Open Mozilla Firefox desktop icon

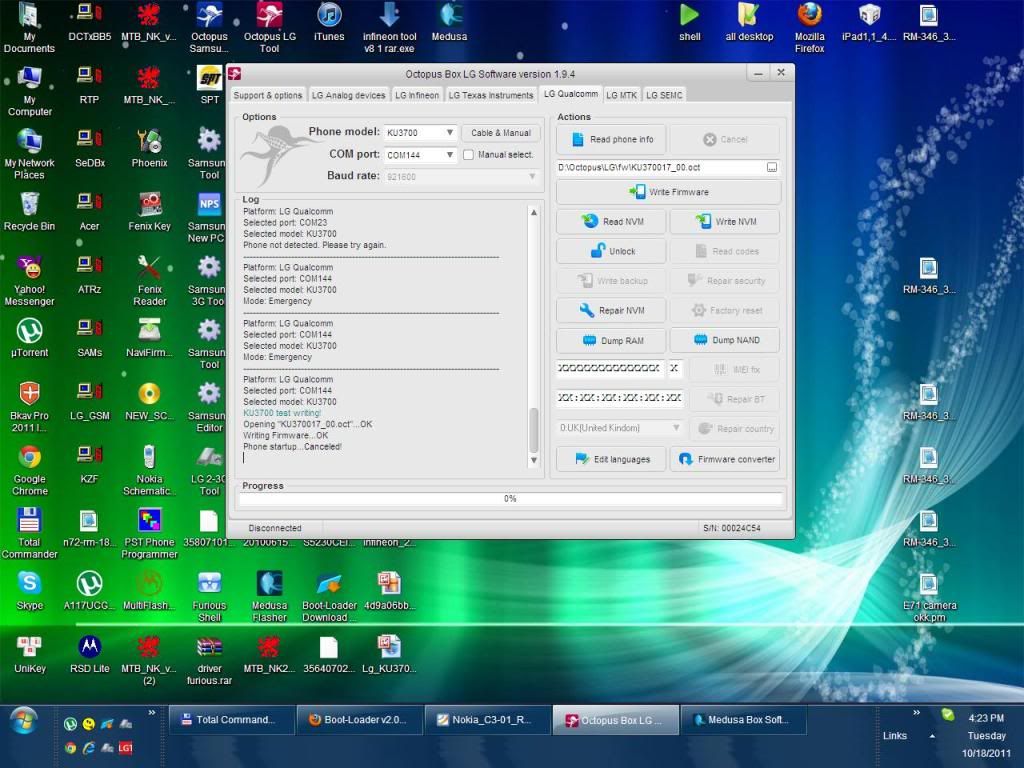click(809, 27)
